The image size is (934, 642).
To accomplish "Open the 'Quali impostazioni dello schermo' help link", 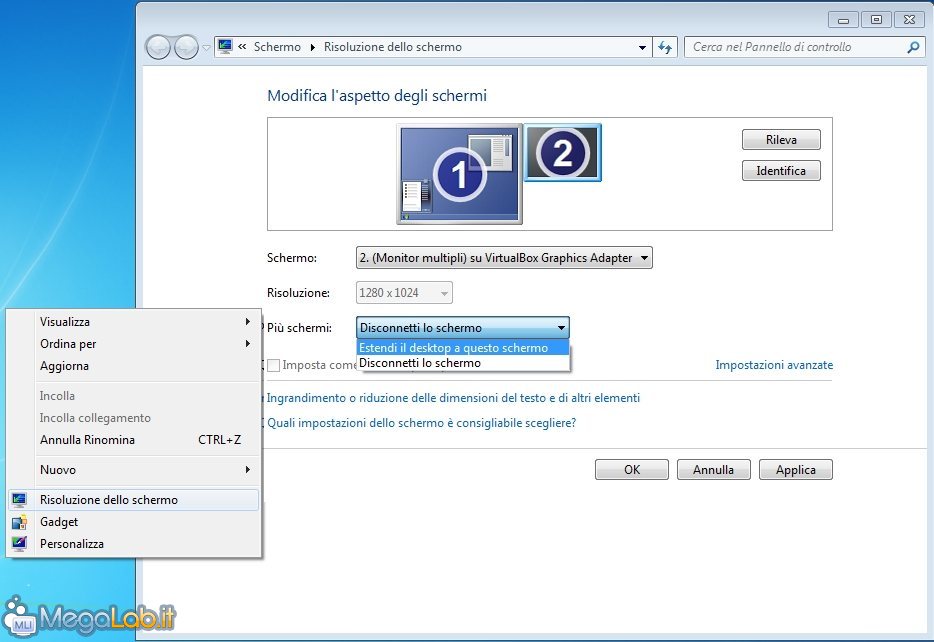I will tap(422, 423).
